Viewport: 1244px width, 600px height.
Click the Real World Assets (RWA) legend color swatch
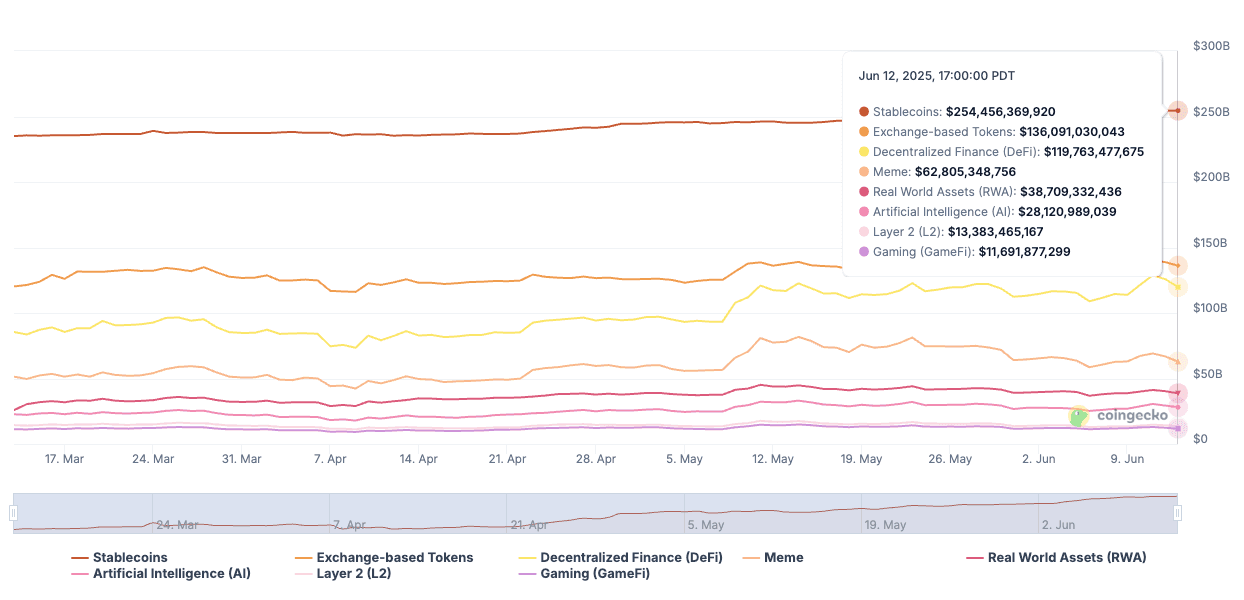click(972, 557)
